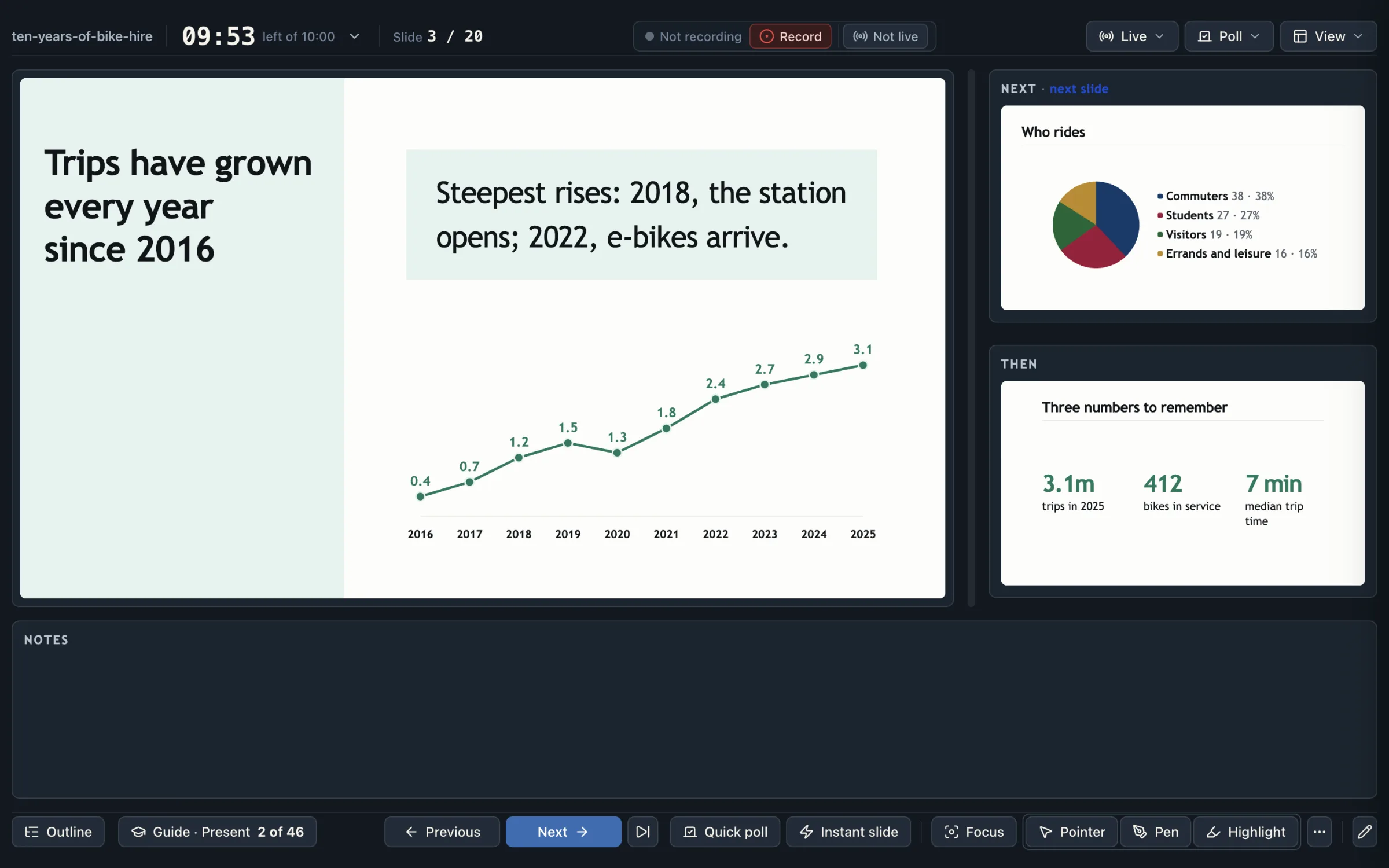Start recording with the Record button
The image size is (1389, 868).
point(790,36)
